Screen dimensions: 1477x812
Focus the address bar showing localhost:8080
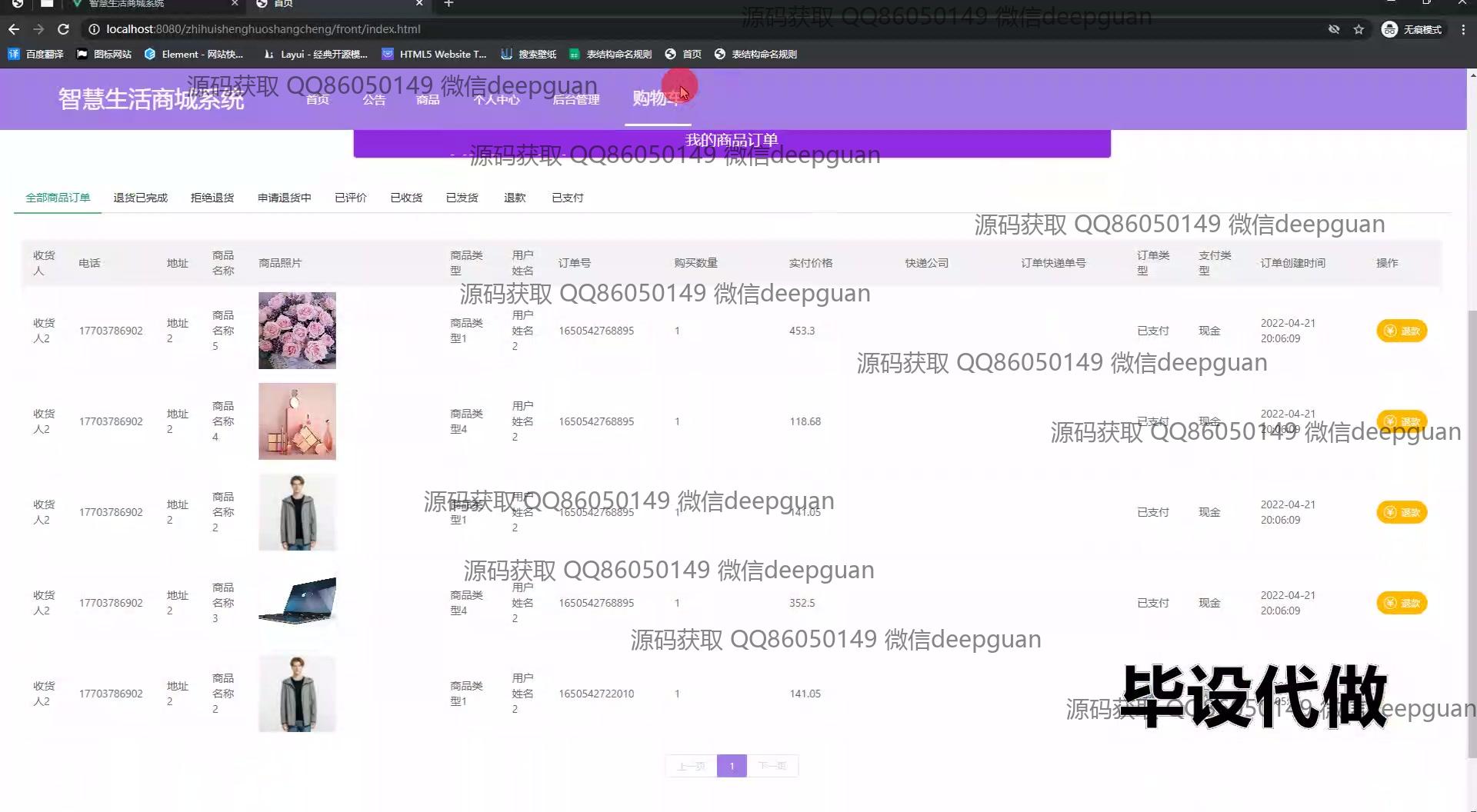[692, 29]
